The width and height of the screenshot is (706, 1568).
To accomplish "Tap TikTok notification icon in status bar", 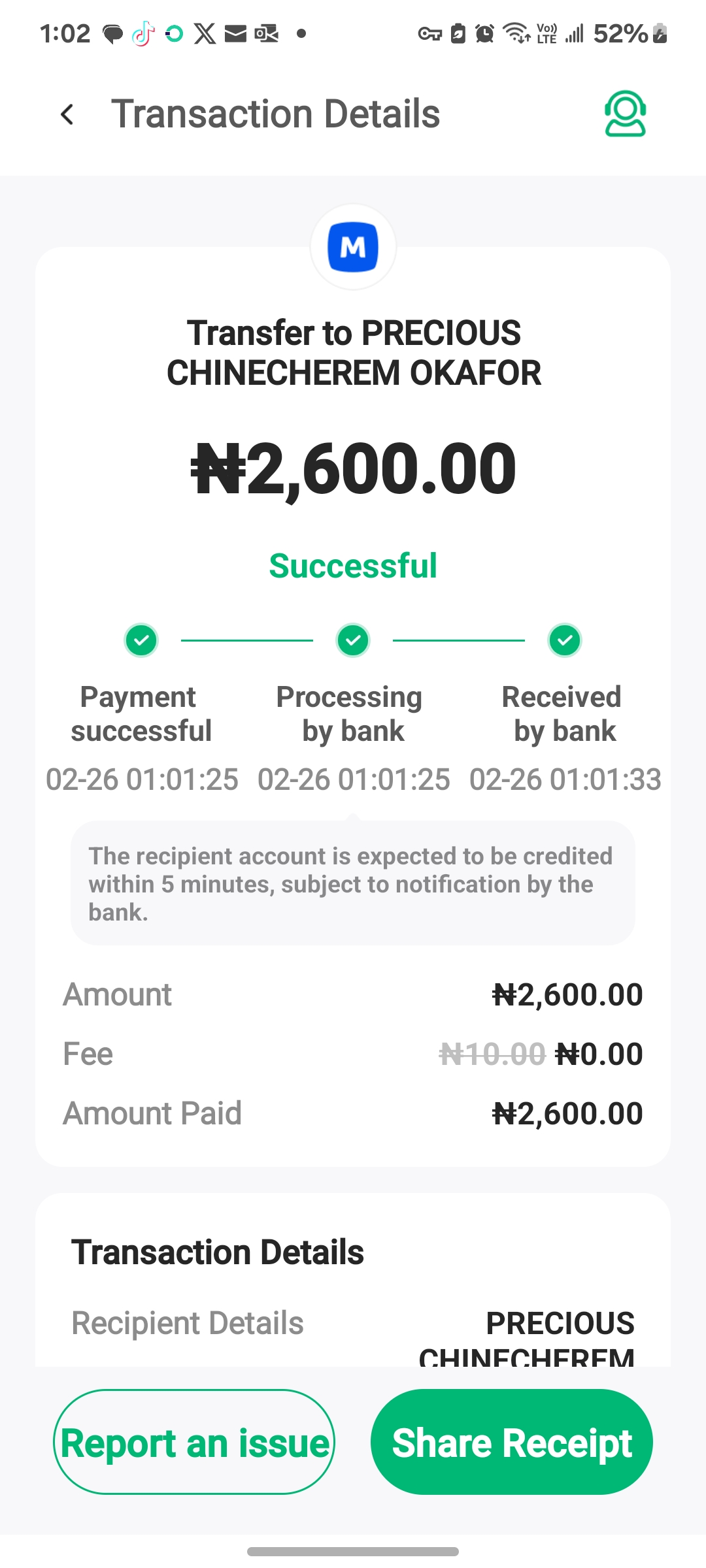I will 143,33.
